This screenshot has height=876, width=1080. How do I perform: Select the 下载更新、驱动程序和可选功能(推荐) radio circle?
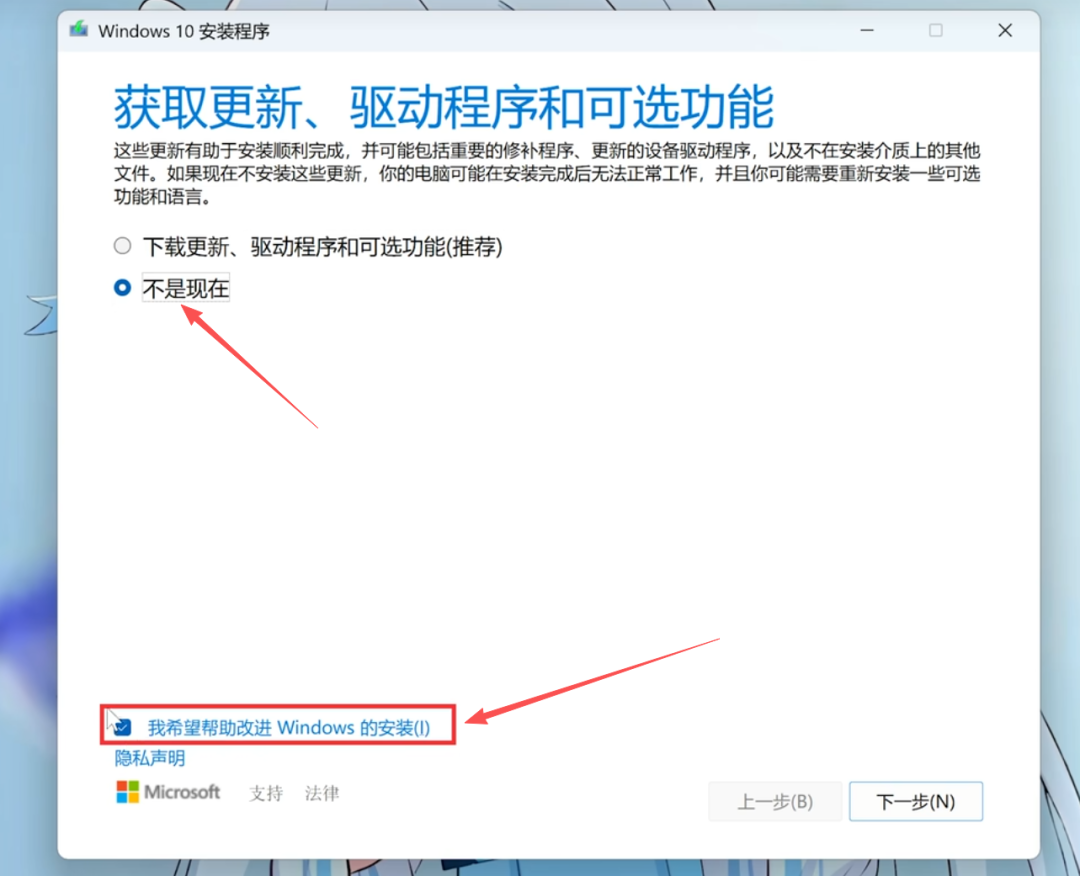[122, 246]
